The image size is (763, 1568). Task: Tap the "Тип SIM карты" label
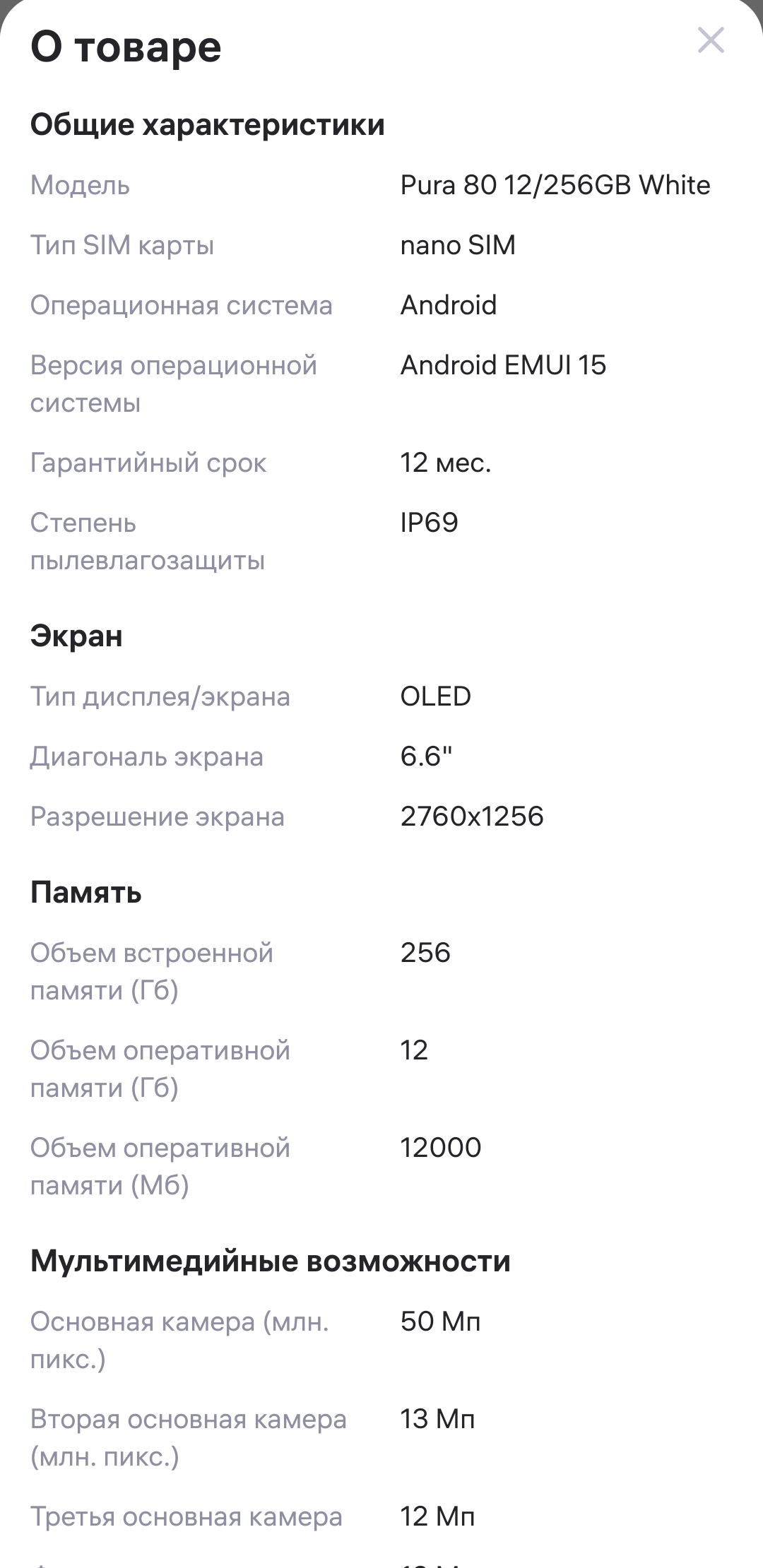click(122, 245)
